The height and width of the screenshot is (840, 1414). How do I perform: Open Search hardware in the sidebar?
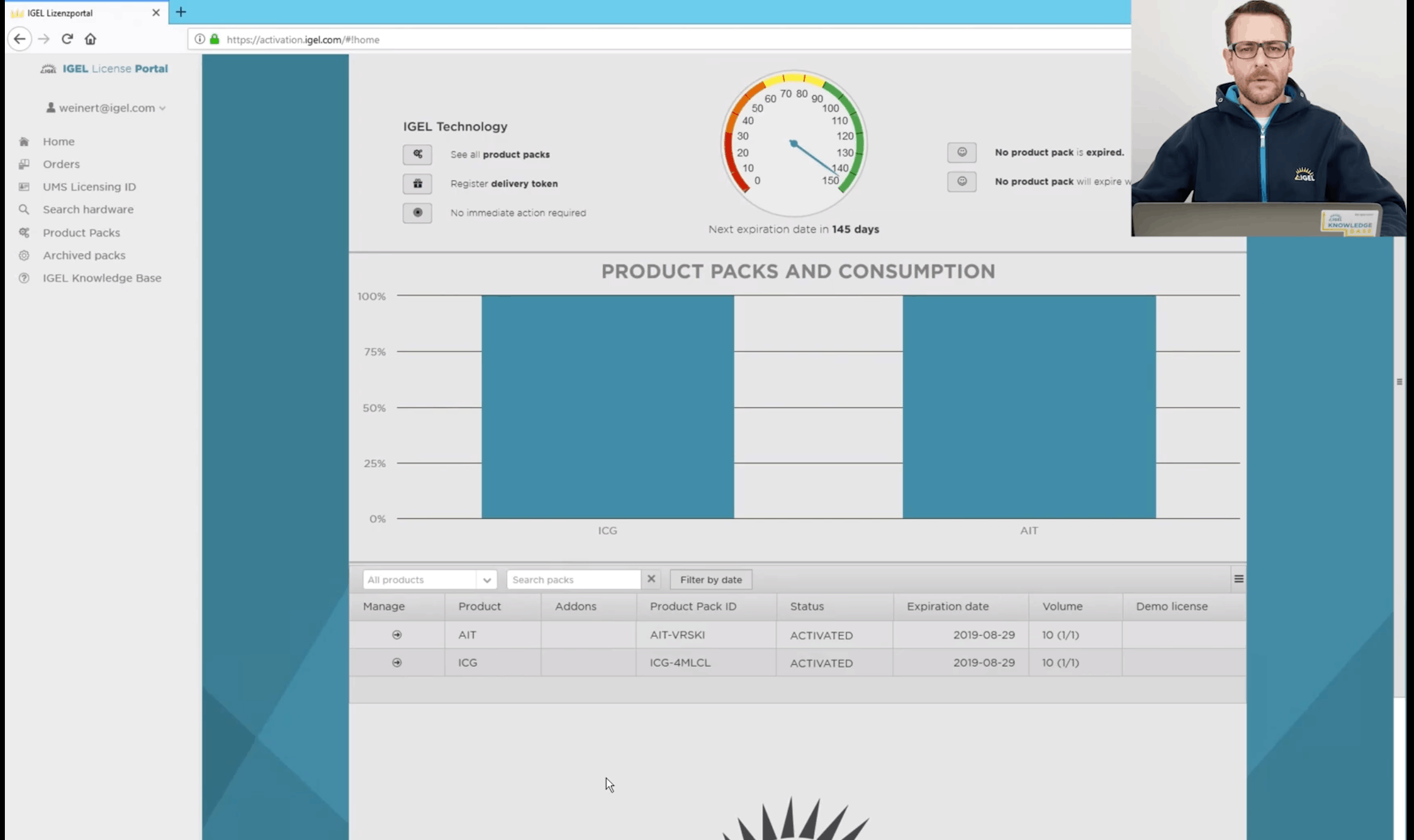88,209
